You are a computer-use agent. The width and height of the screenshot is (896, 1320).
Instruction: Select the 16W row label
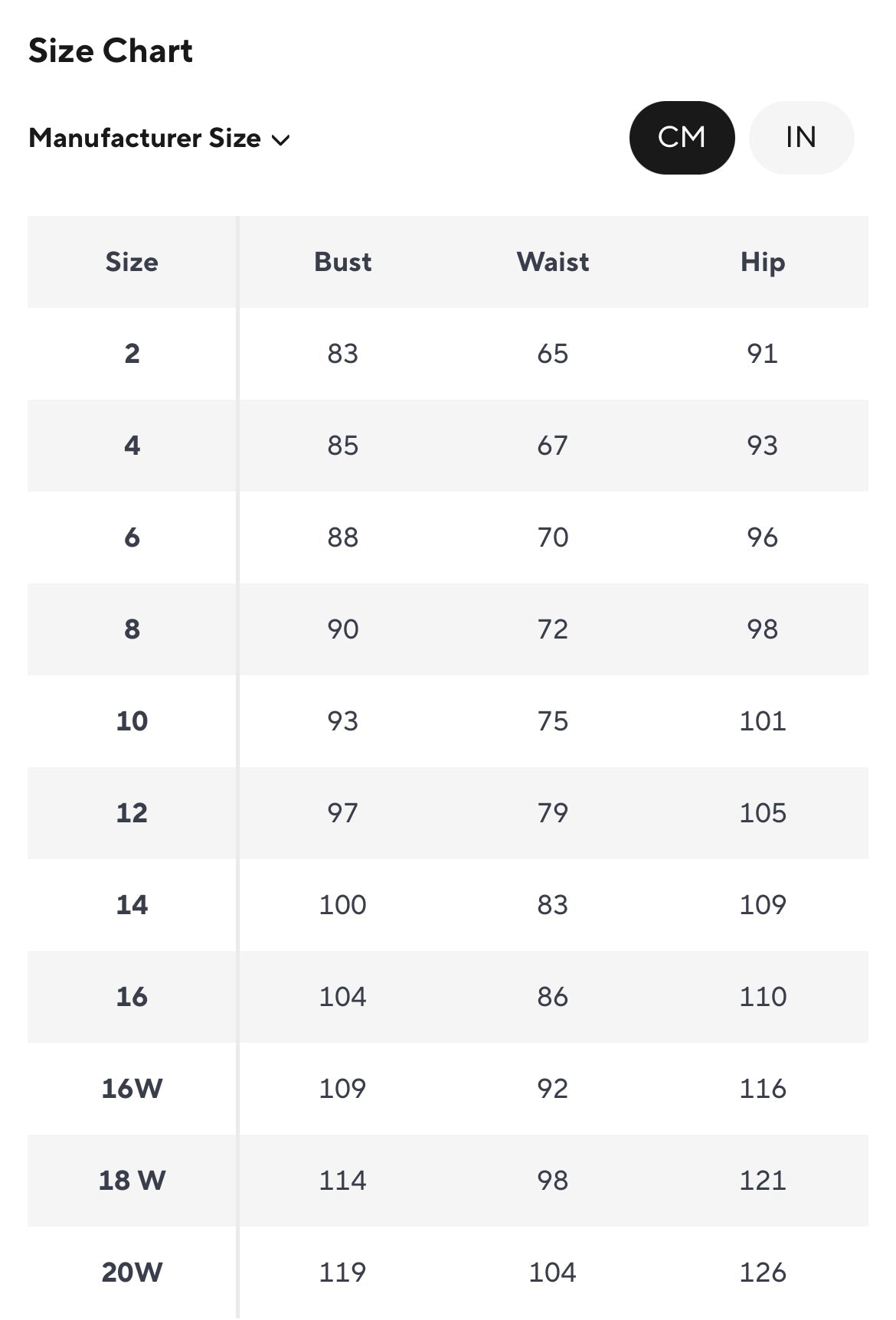(x=132, y=1089)
